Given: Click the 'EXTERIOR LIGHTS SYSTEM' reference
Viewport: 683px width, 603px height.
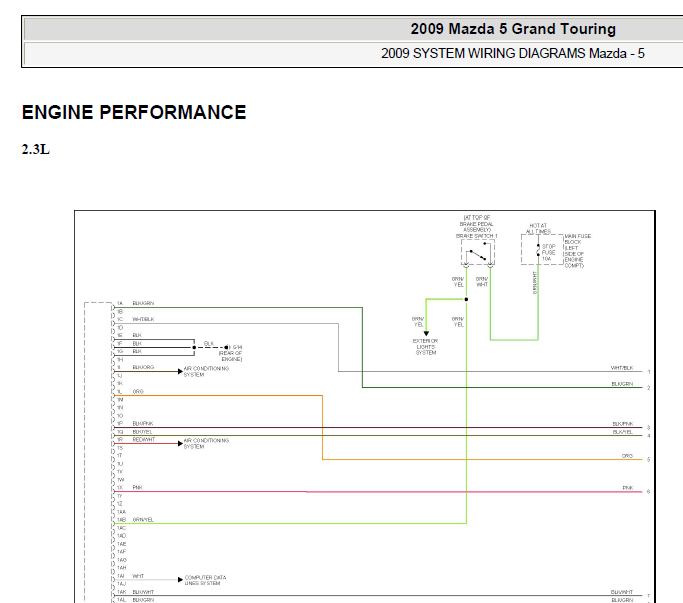Looking at the screenshot, I should [426, 347].
